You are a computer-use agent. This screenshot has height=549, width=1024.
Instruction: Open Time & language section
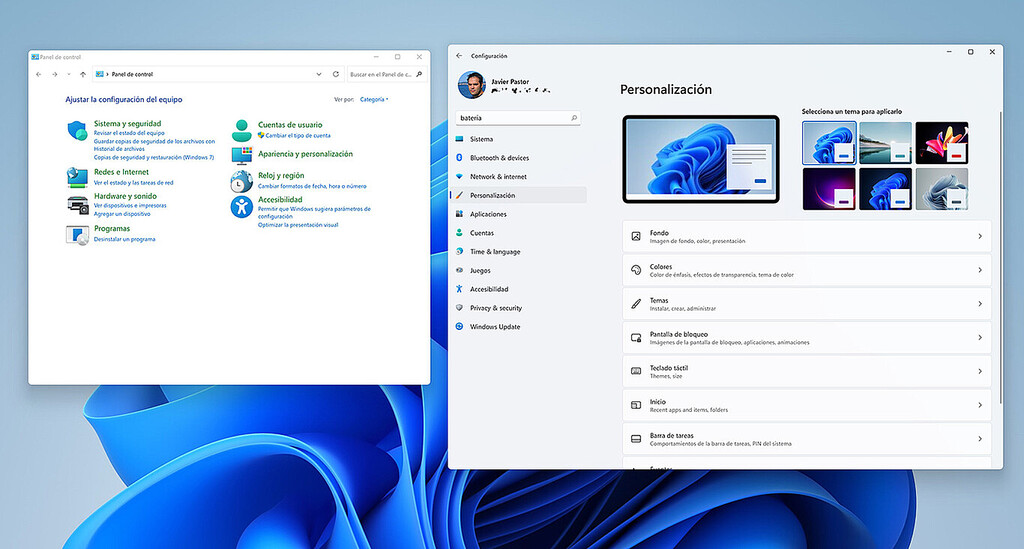(x=519, y=252)
